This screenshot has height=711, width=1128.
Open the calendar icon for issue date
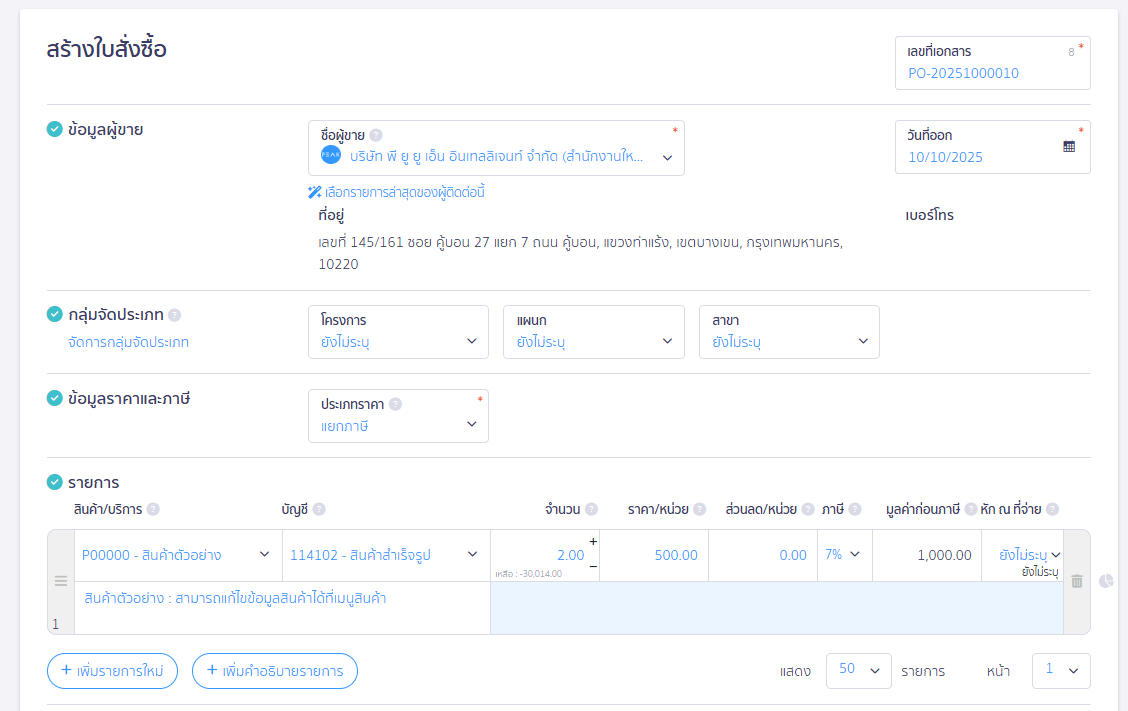pos(1069,146)
